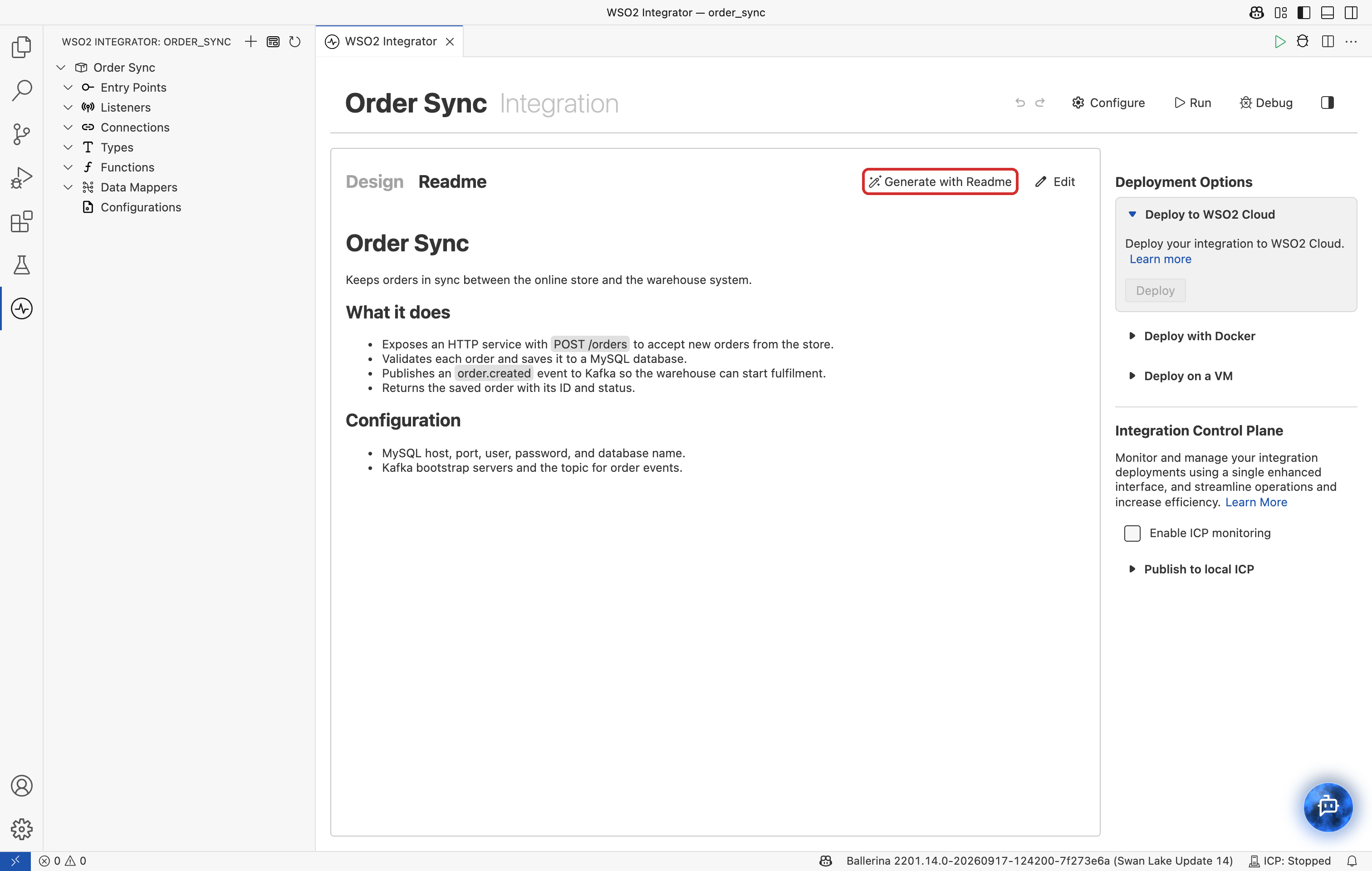Open the floating AI chat assistant button
The image size is (1372, 871).
click(x=1328, y=807)
